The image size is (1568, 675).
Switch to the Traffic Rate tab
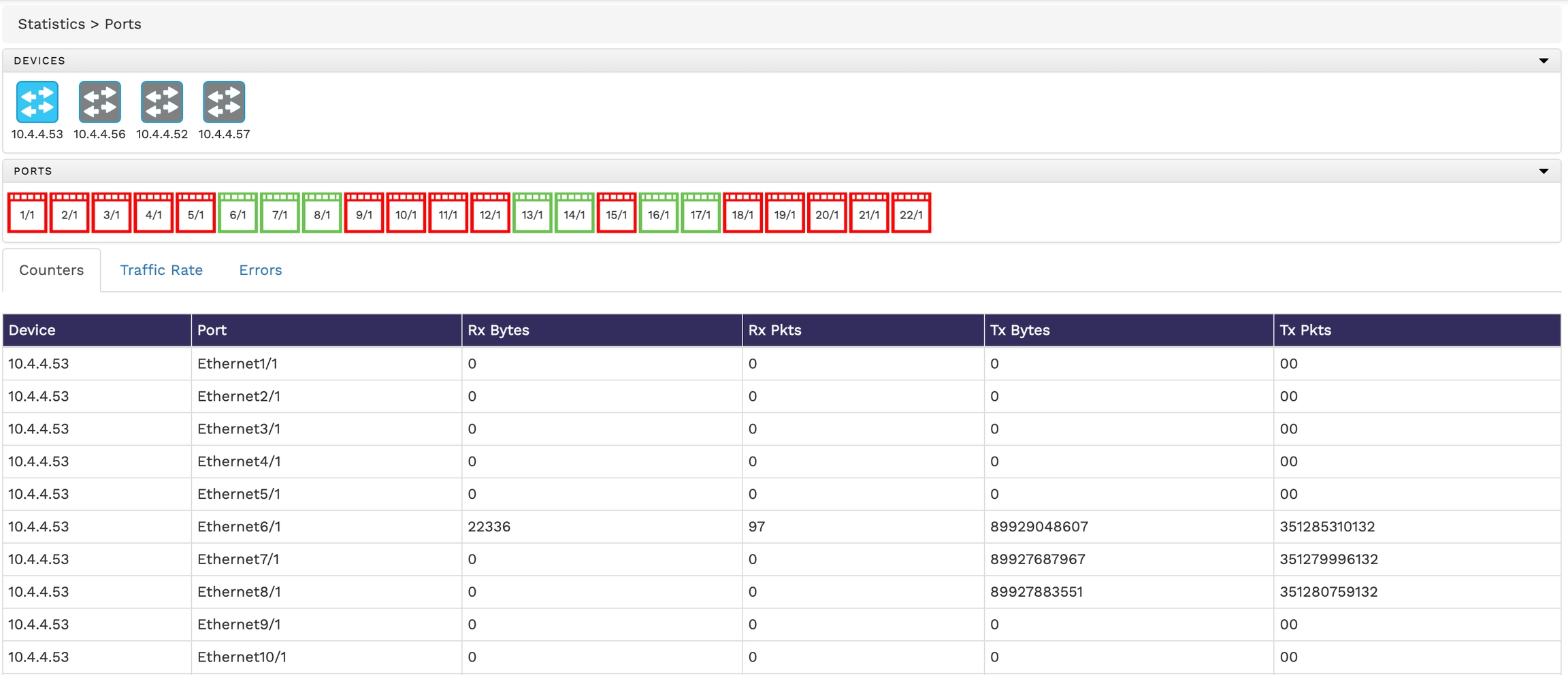point(161,270)
